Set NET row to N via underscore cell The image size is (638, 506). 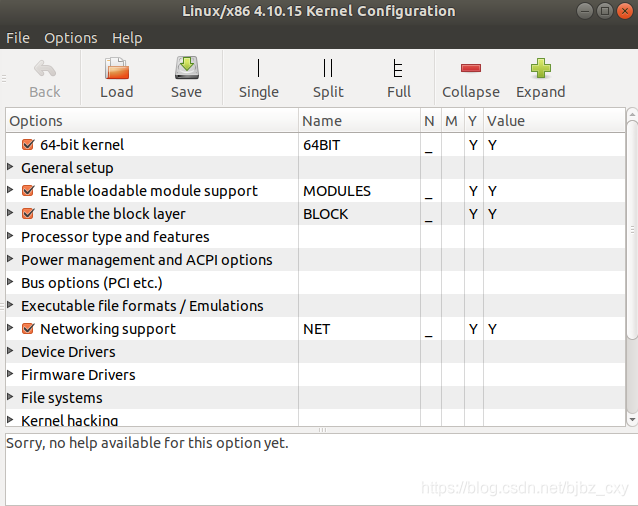(x=431, y=329)
